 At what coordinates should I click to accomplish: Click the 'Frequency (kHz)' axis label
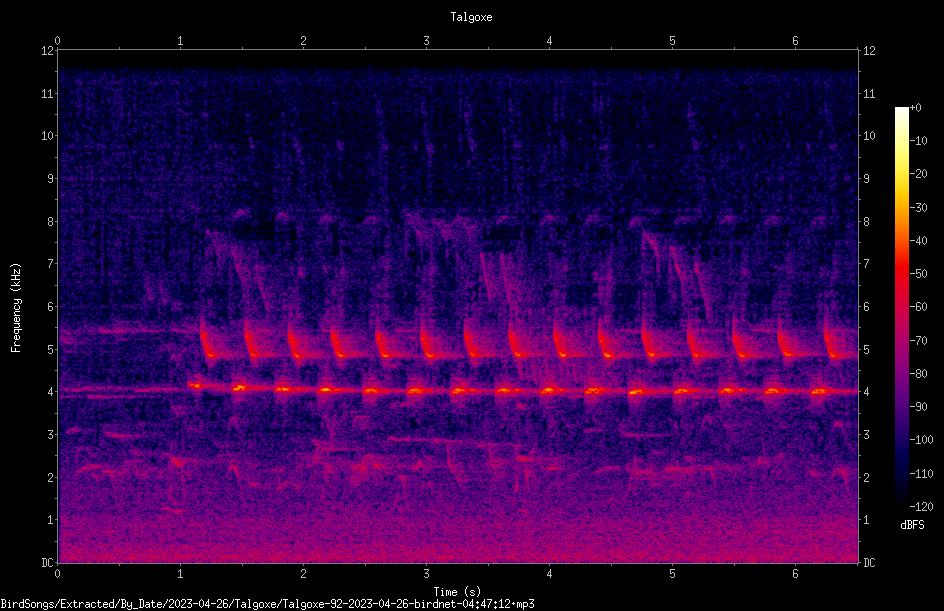tap(16, 308)
